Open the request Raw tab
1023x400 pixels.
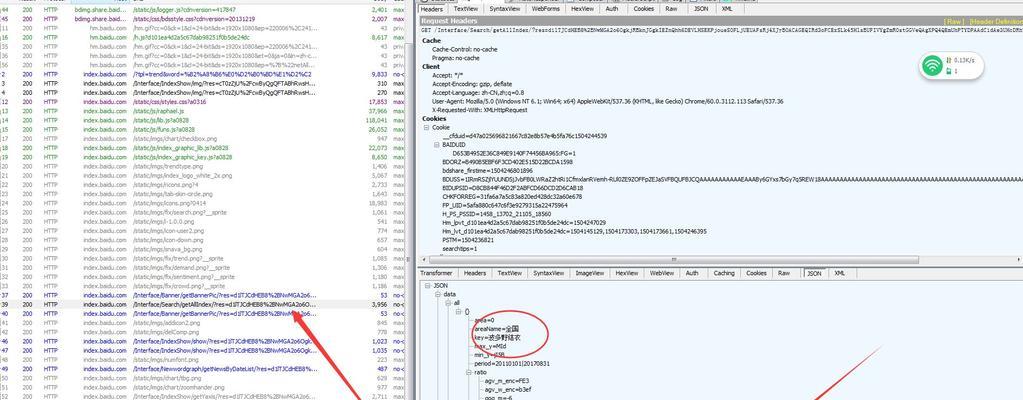pos(671,9)
